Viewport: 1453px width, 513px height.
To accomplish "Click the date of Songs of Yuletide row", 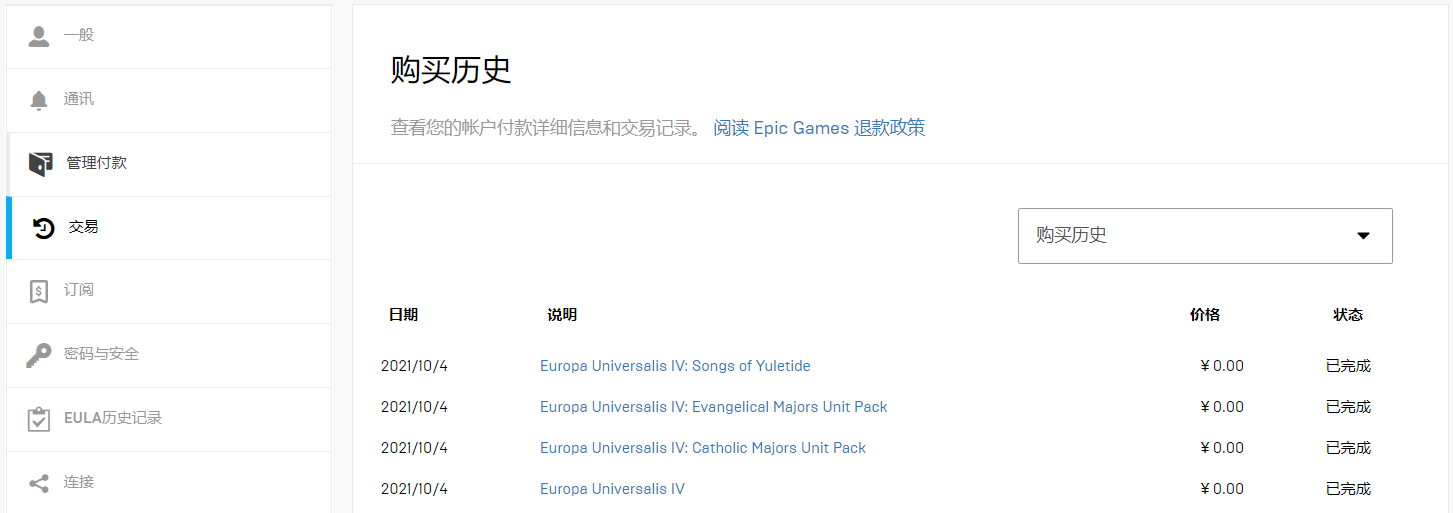I will pos(414,366).
